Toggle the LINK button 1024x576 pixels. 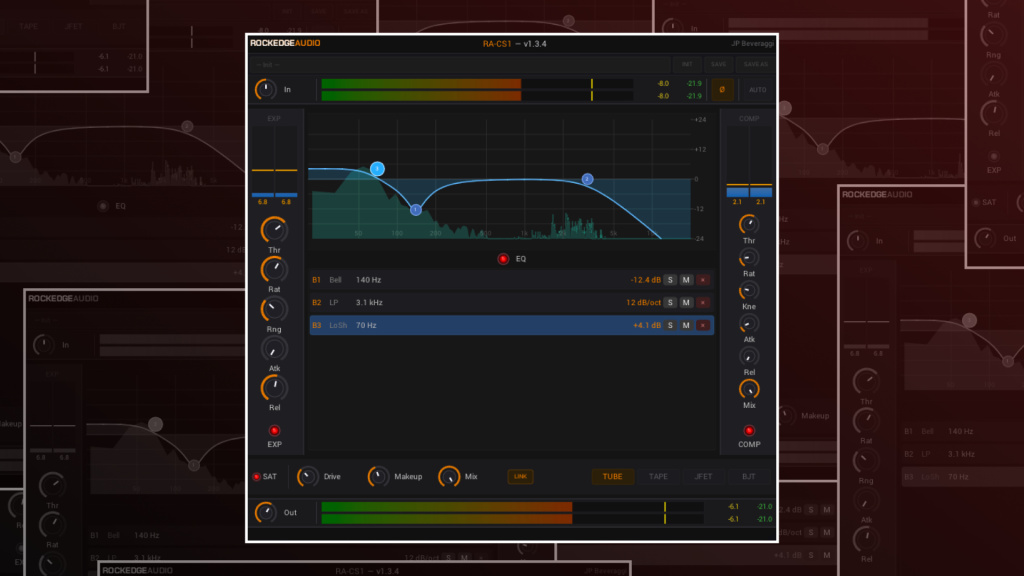pyautogui.click(x=520, y=477)
